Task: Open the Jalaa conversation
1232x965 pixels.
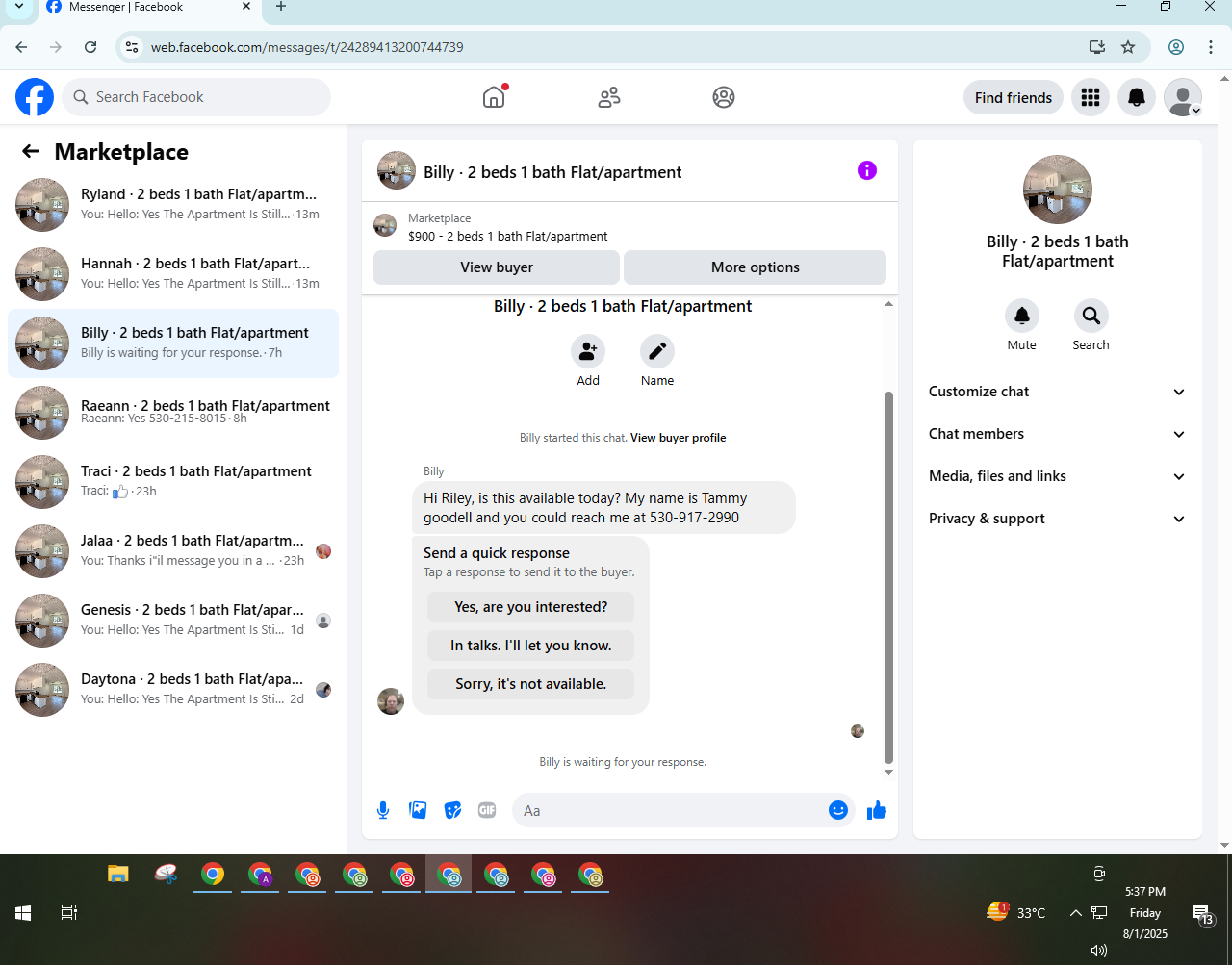Action: coord(173,550)
